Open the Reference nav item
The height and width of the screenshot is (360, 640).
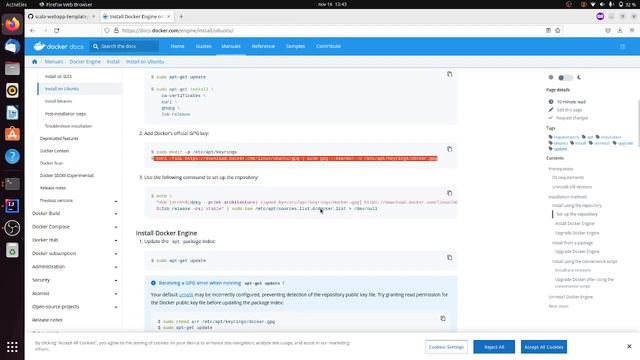263,46
